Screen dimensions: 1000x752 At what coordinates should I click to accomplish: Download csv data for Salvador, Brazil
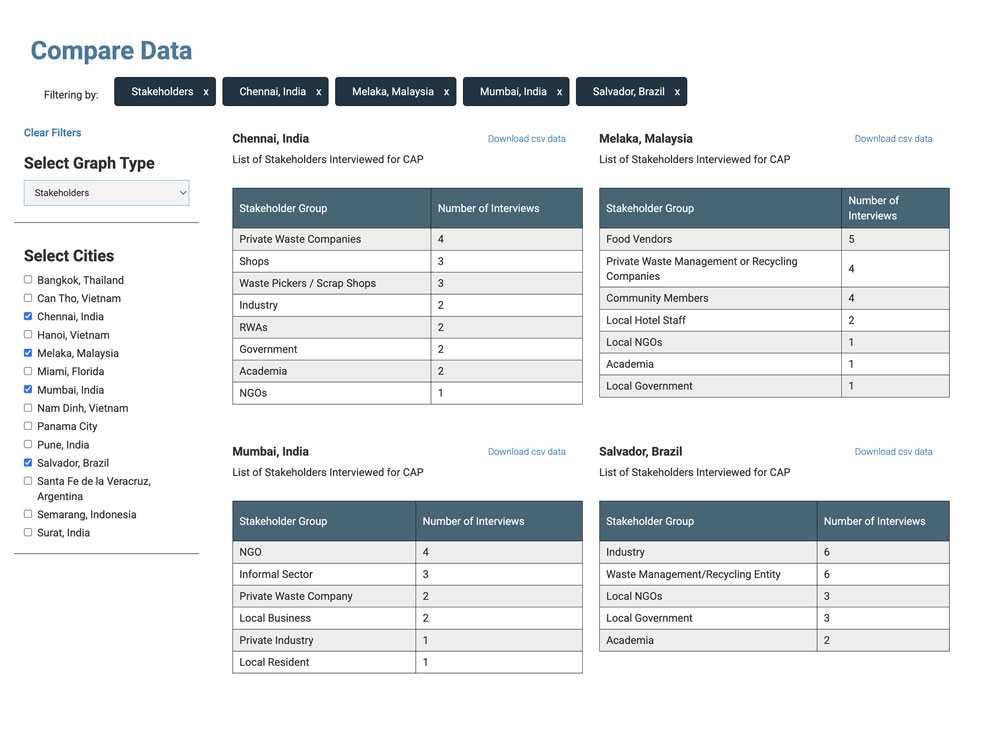coord(893,451)
